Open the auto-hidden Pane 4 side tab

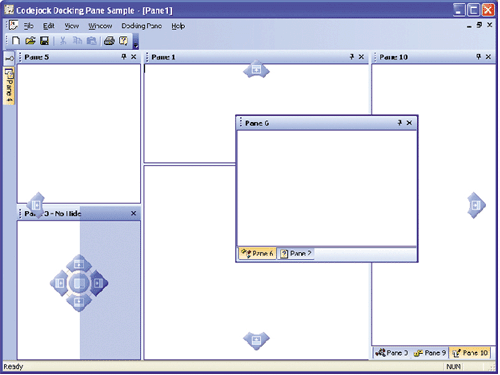(9, 86)
